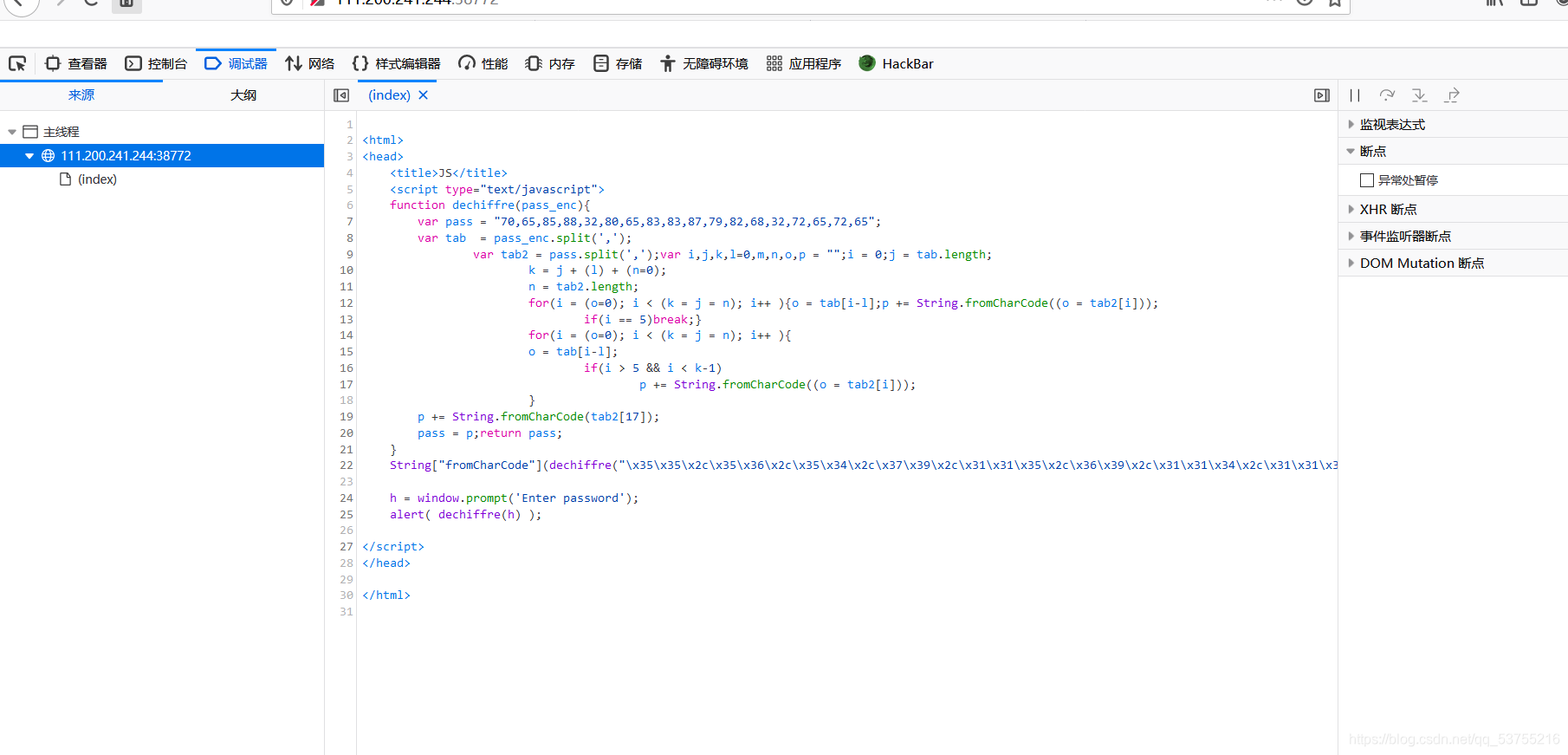The height and width of the screenshot is (755, 1568).
Task: Open the Style Editor (样式编辑器) tab
Action: (397, 63)
